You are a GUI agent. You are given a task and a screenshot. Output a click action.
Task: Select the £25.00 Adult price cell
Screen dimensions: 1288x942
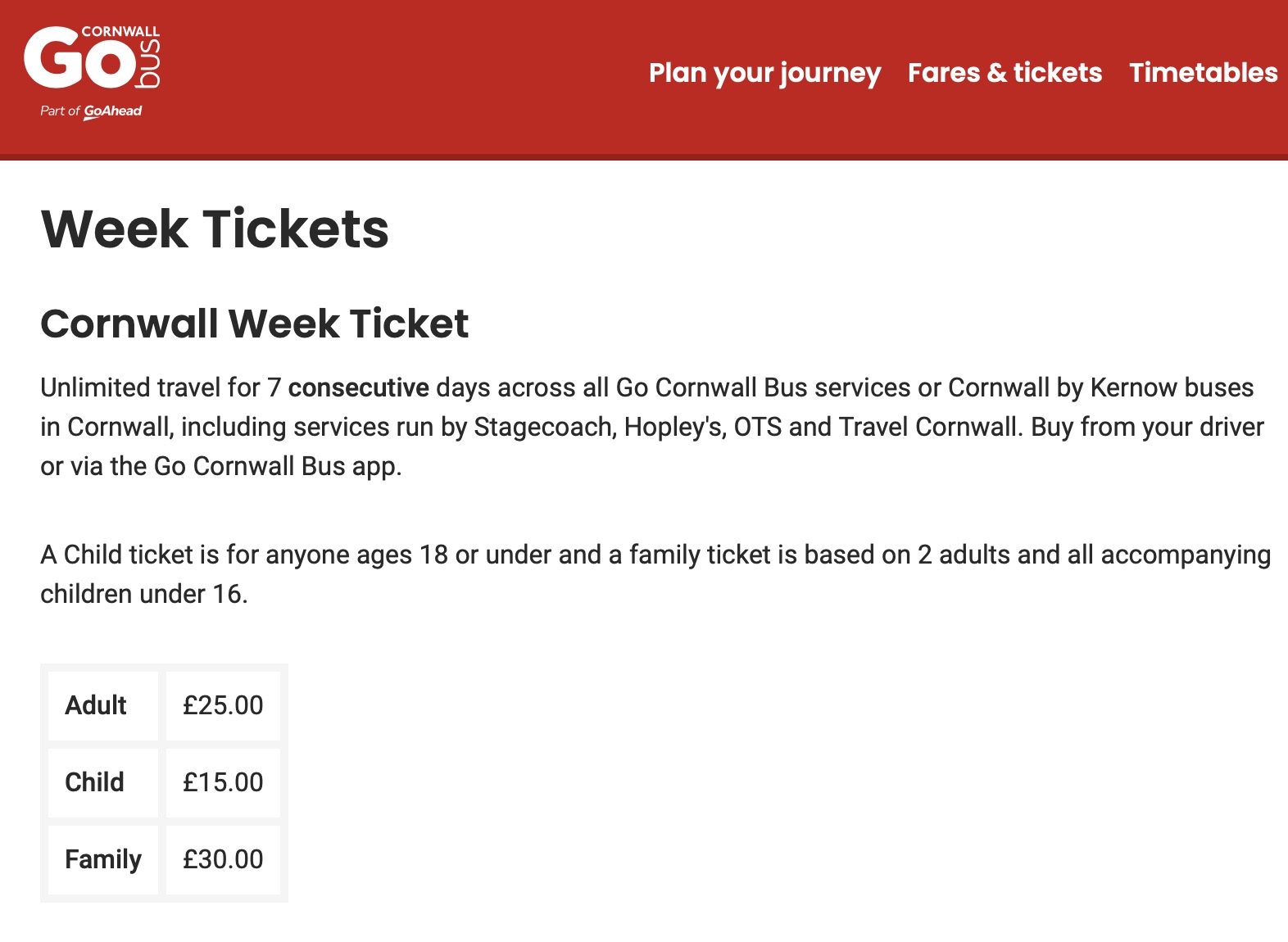tap(223, 705)
